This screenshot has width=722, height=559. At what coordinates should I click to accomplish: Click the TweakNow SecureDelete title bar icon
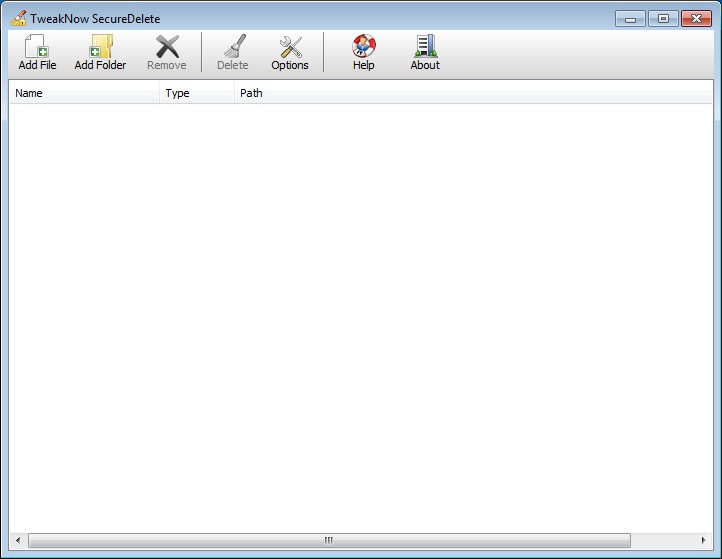point(18,18)
